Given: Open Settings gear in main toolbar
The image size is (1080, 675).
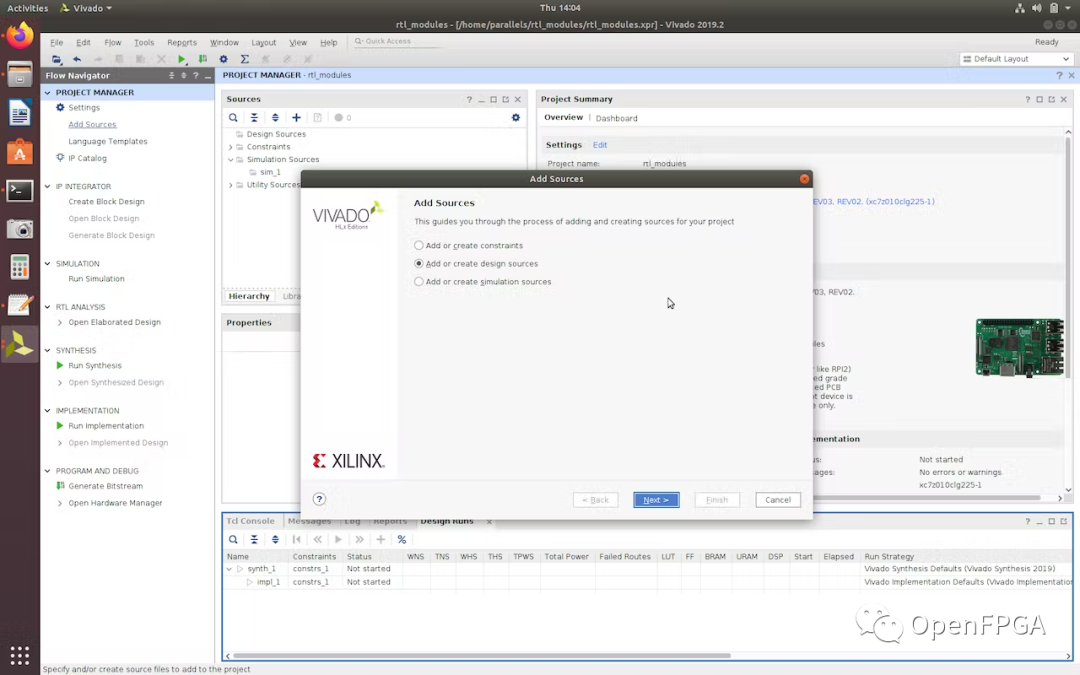Looking at the screenshot, I should point(223,59).
